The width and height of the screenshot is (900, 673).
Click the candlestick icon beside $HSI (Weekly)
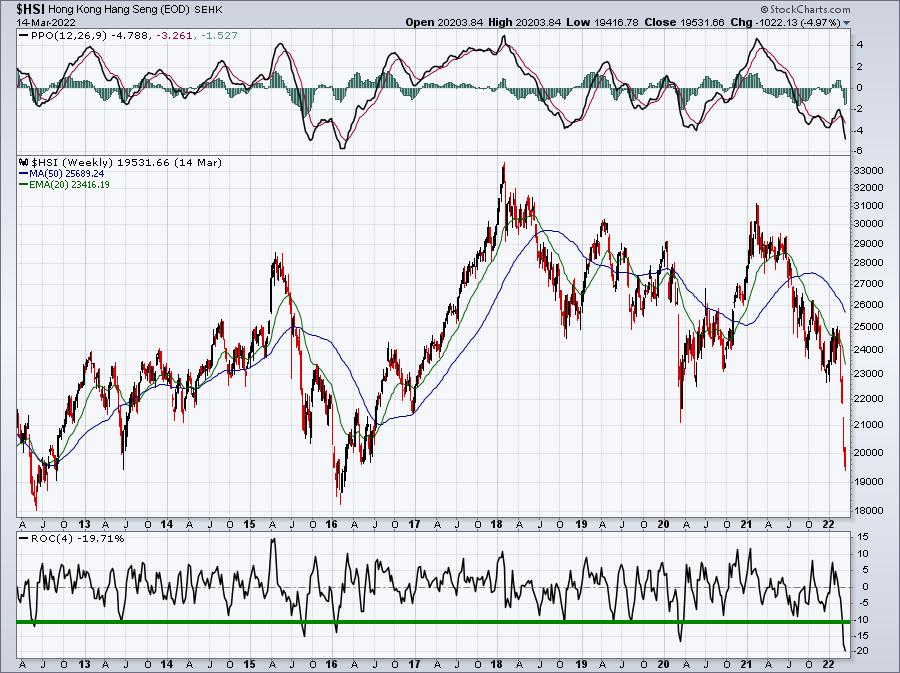pyautogui.click(x=24, y=162)
